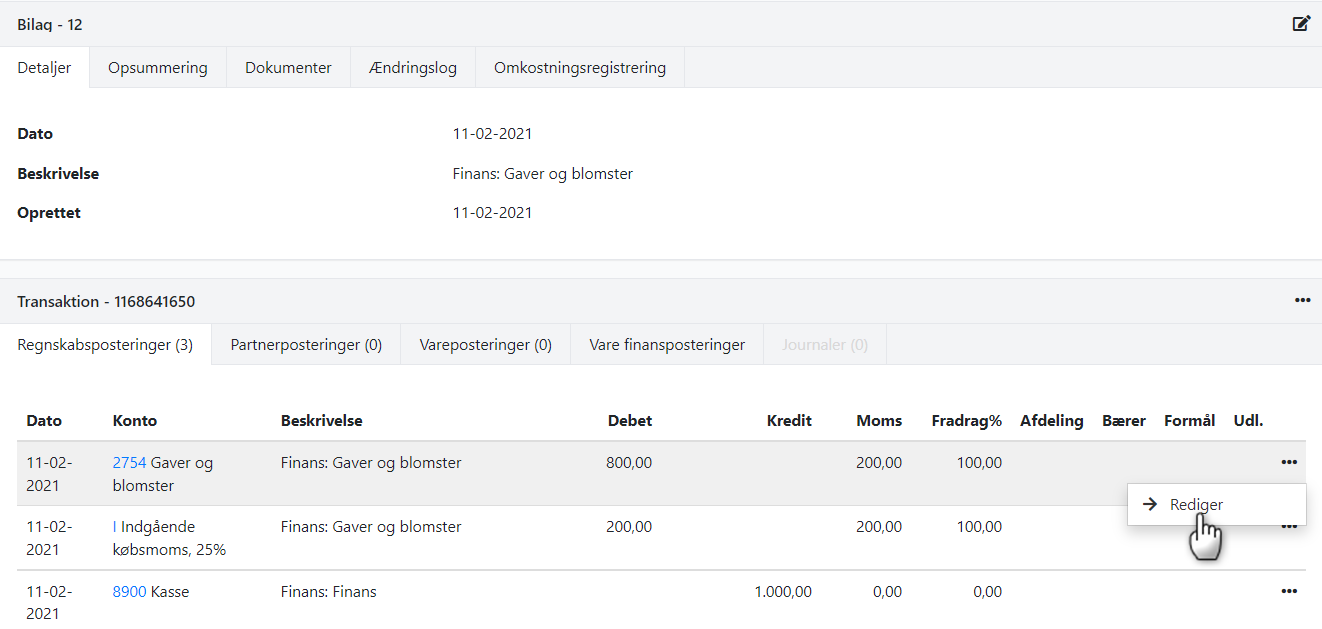Click the edit icon for Bilag 12

coord(1301,24)
